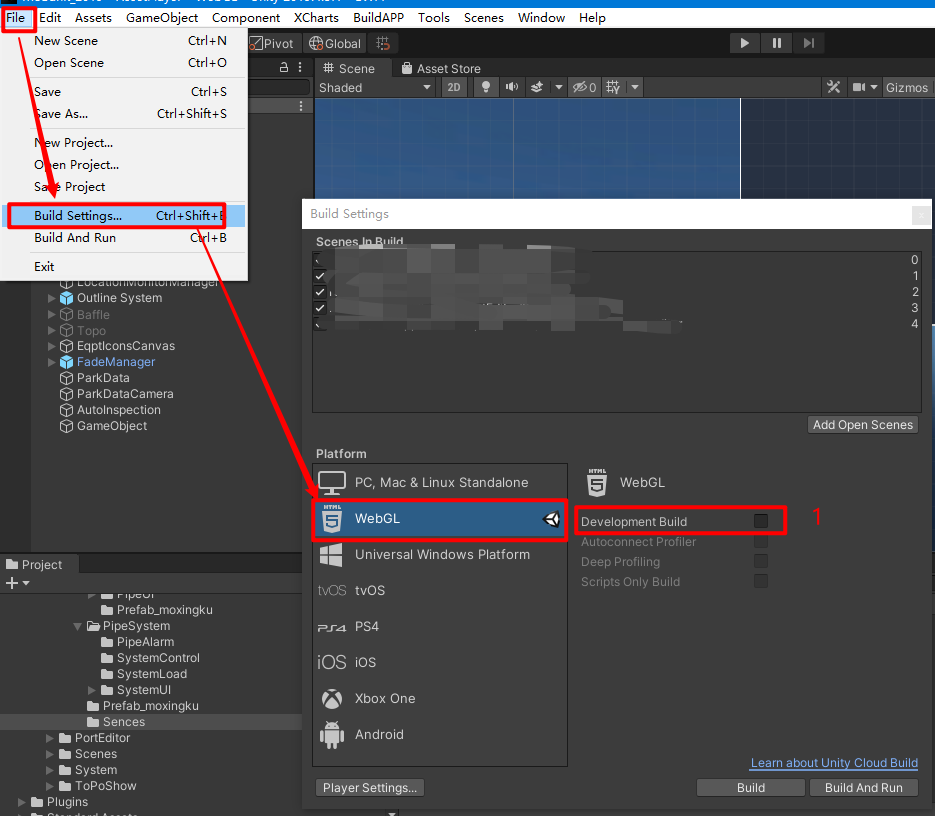The height and width of the screenshot is (816, 935).
Task: Expand the SystemUI folder
Action: (x=92, y=690)
